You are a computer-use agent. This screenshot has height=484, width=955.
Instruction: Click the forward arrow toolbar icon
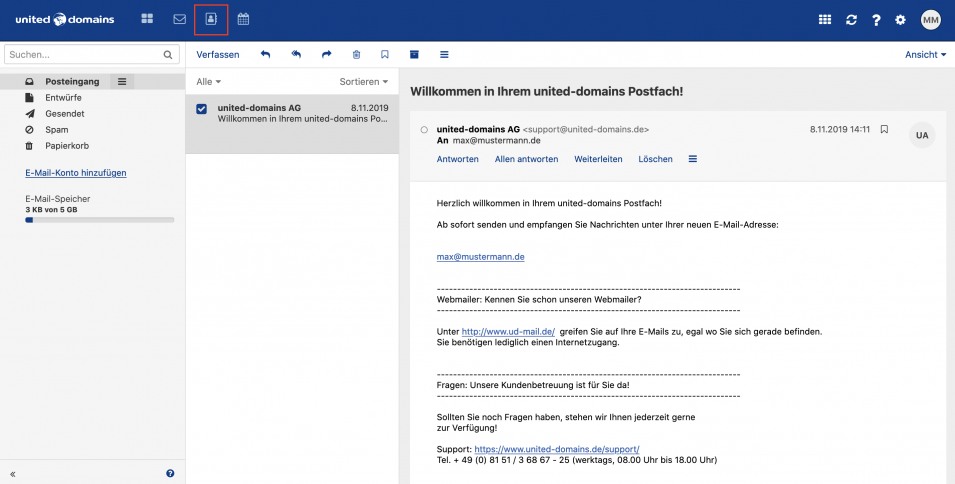[x=326, y=55]
